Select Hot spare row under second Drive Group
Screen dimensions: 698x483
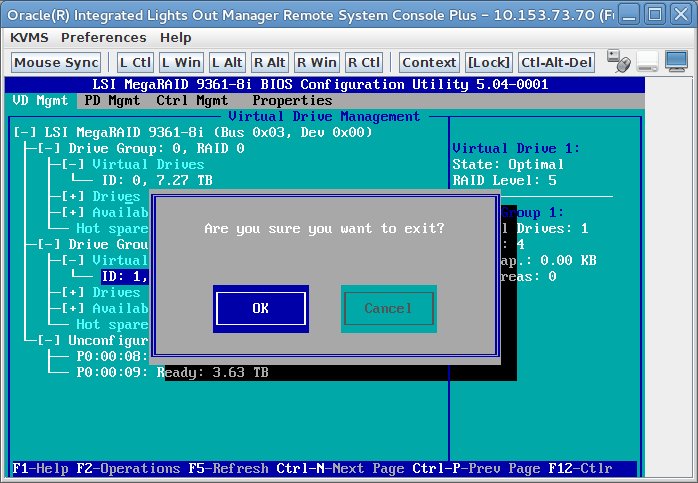point(112,325)
